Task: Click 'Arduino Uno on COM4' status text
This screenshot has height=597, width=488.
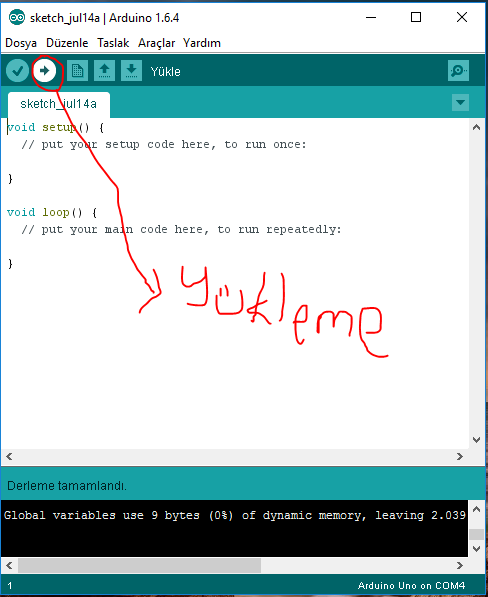Action: coord(411,586)
